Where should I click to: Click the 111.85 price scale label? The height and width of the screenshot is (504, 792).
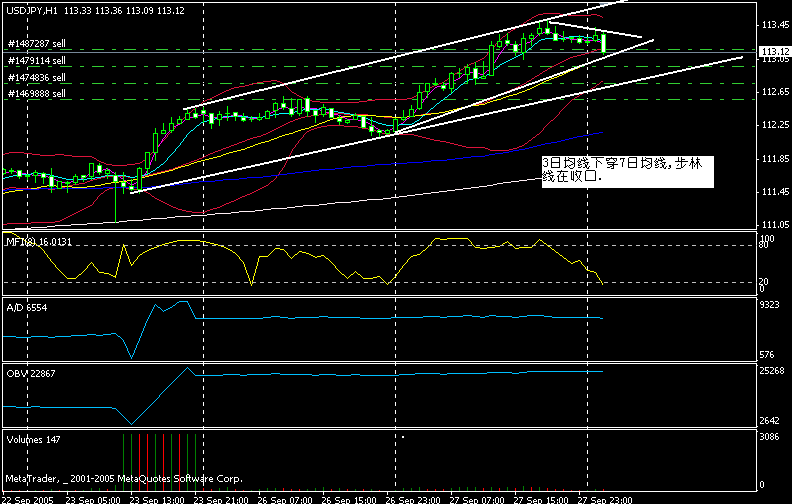coord(775,159)
